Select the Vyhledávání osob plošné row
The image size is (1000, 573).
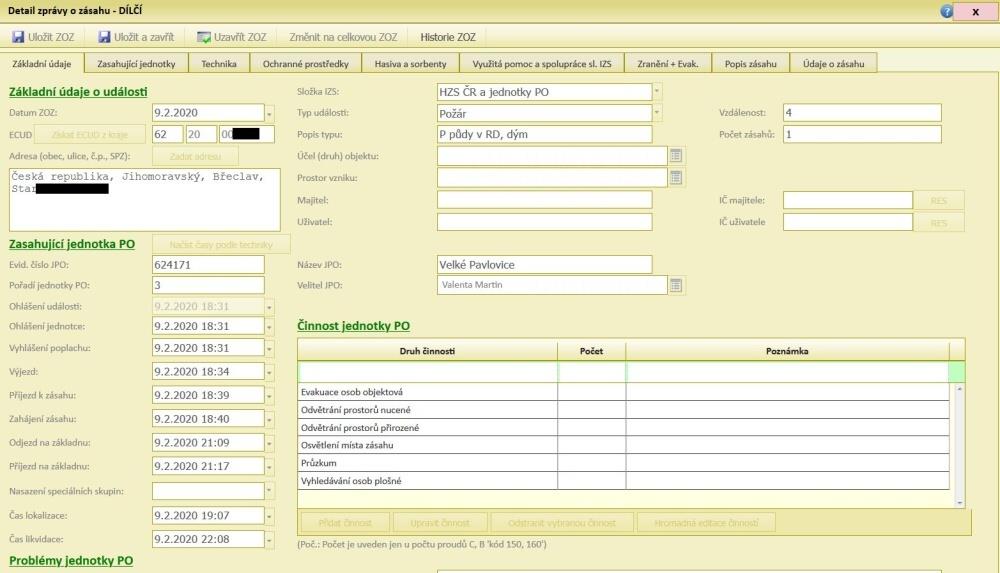coord(623,480)
